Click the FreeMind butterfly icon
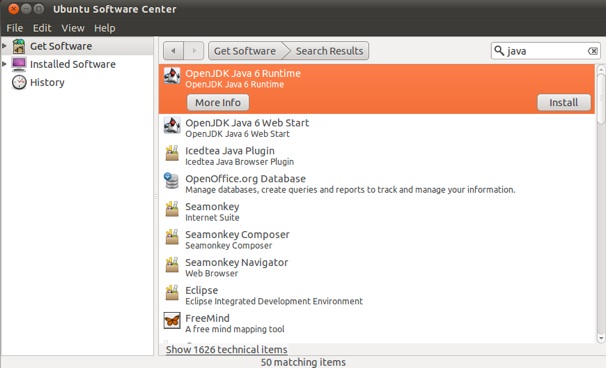The image size is (606, 368). 172,320
